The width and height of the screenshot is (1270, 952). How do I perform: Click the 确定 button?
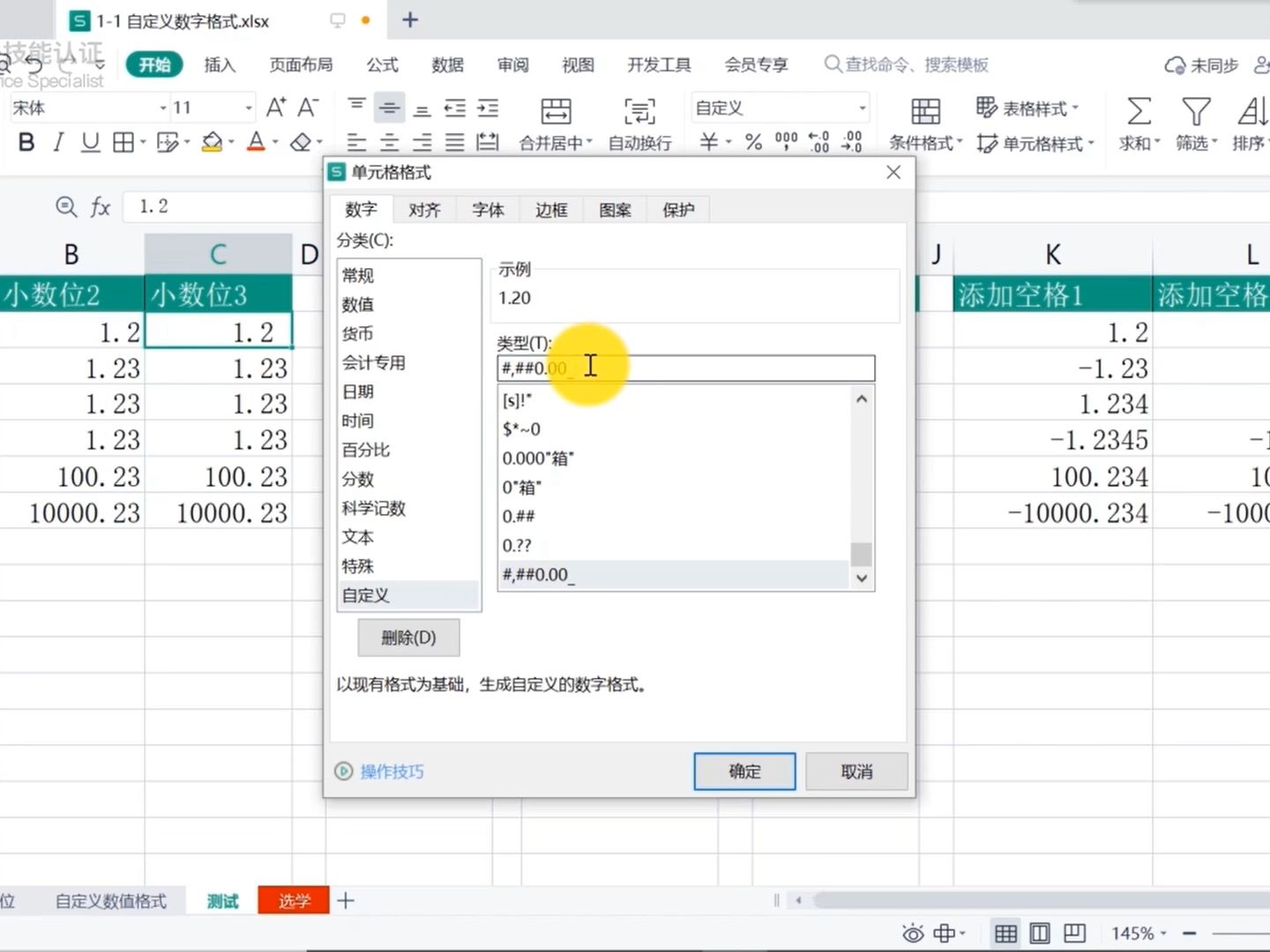pos(743,771)
